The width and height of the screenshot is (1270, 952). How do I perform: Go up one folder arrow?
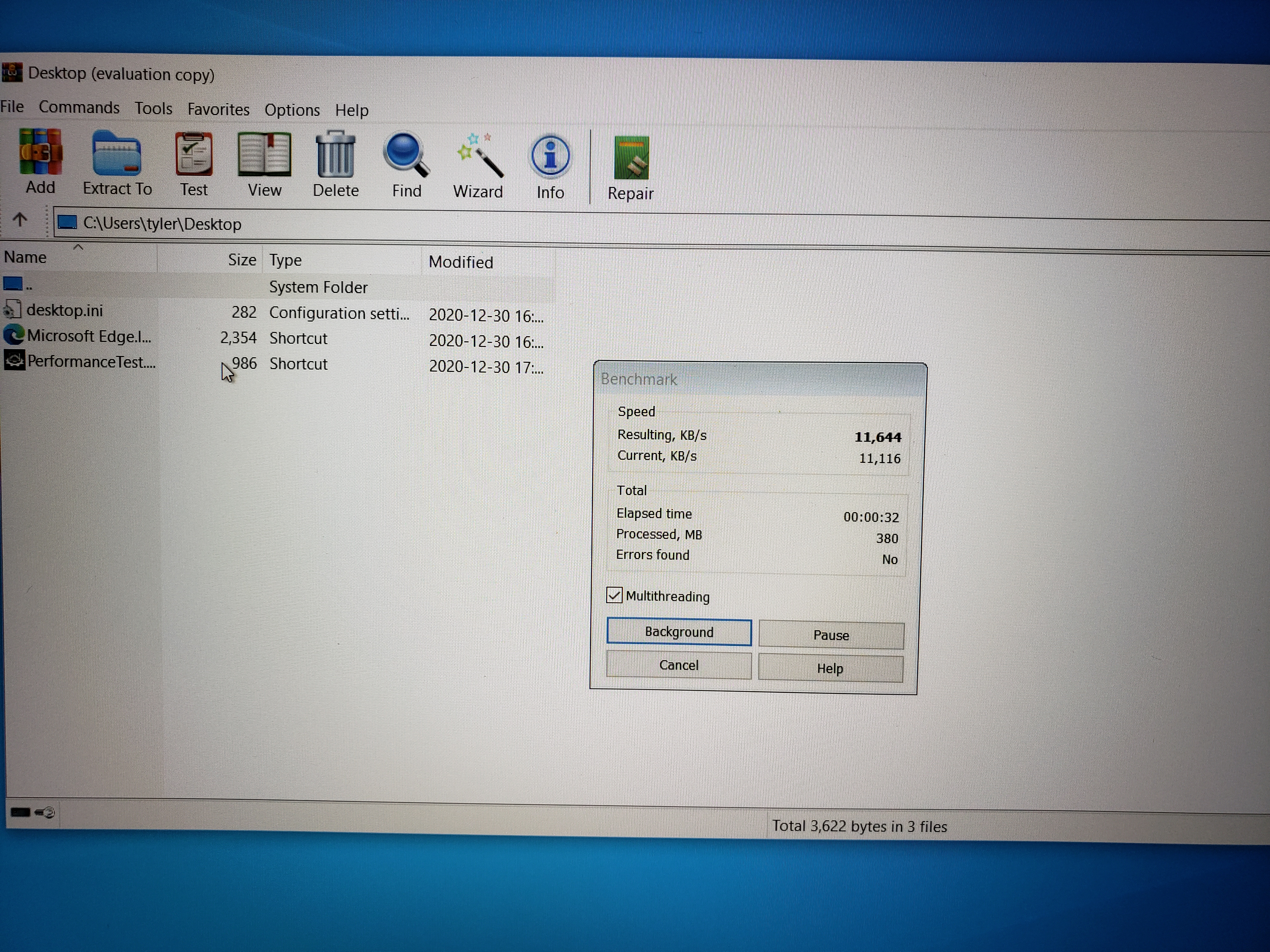[x=20, y=219]
